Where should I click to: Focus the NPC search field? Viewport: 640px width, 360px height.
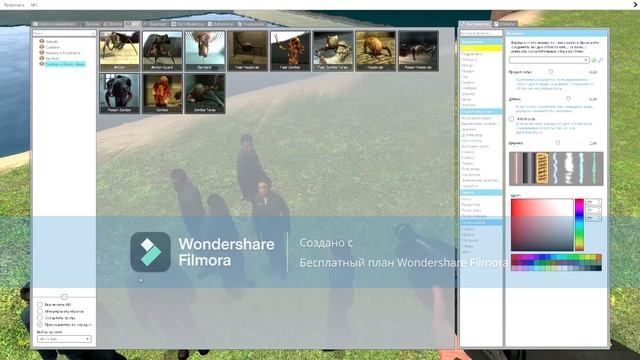pos(64,33)
